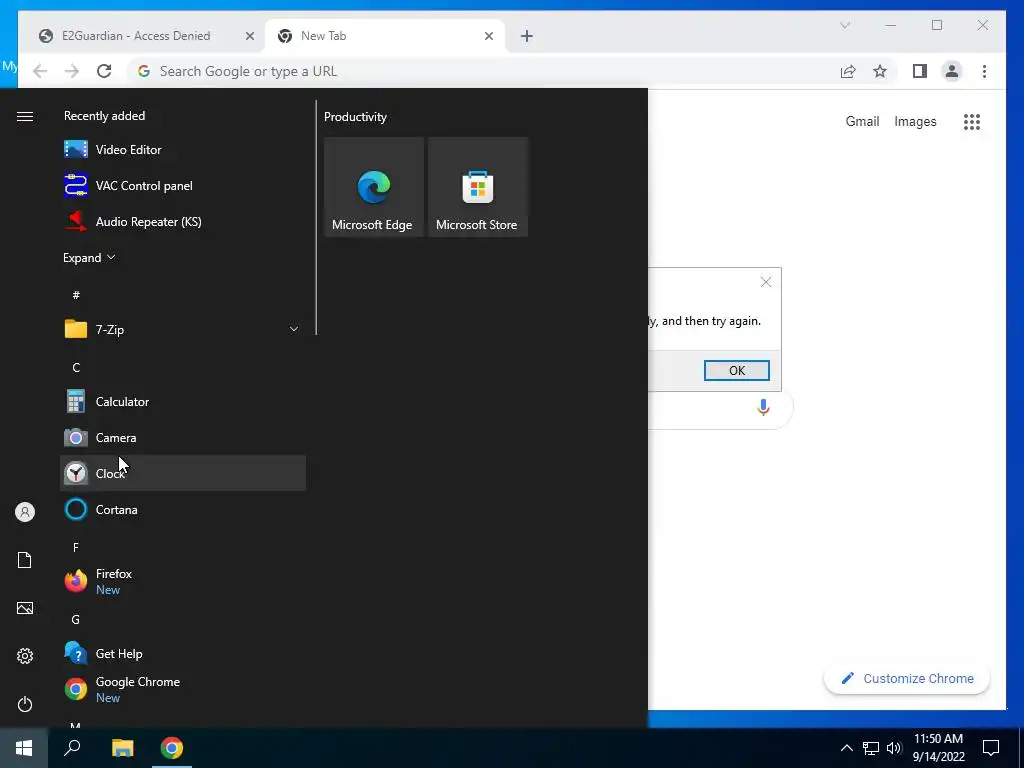
Task: Open Google apps grid
Action: click(972, 121)
